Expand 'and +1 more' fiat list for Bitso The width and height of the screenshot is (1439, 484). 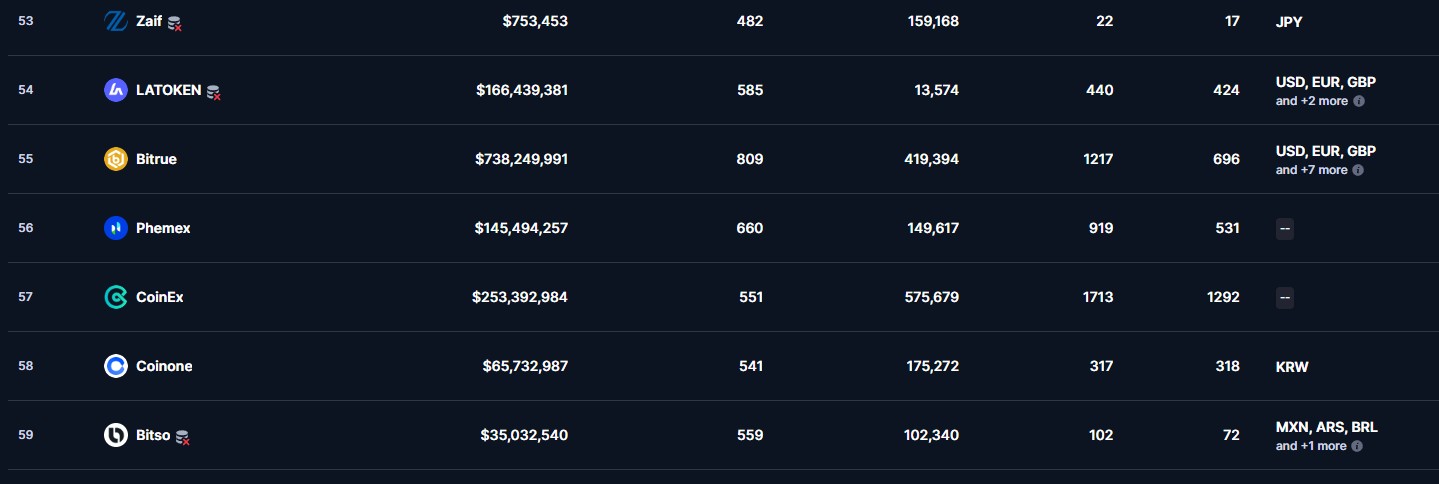tap(1311, 446)
